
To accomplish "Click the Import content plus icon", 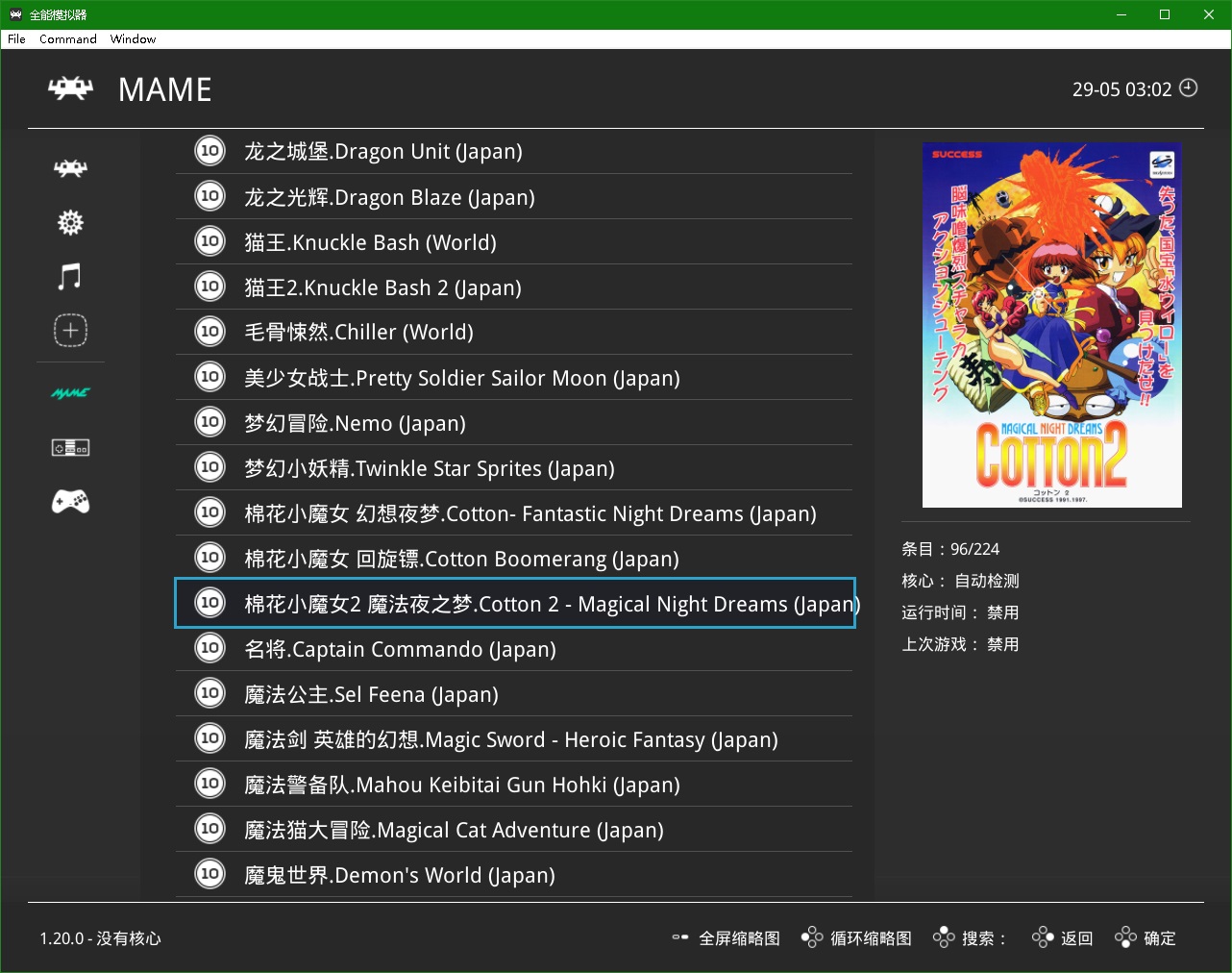I will click(70, 331).
